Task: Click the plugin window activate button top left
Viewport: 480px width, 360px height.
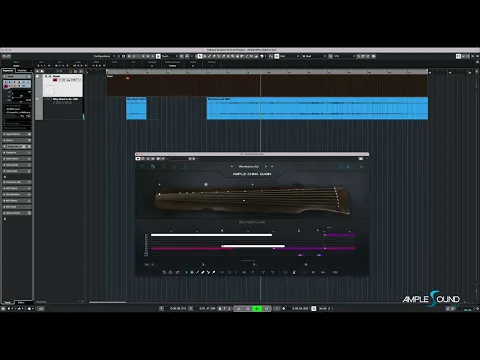Action: [x=138, y=159]
